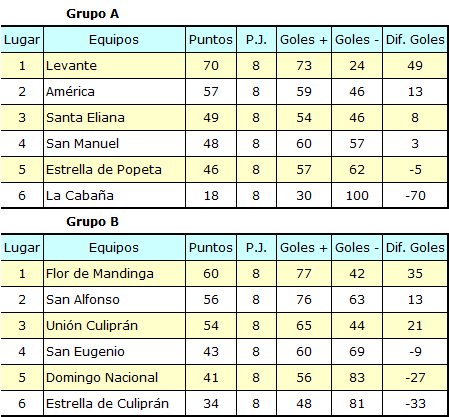The width and height of the screenshot is (449, 417).
Task: Click La Cabaña team name
Action: click(x=80, y=196)
